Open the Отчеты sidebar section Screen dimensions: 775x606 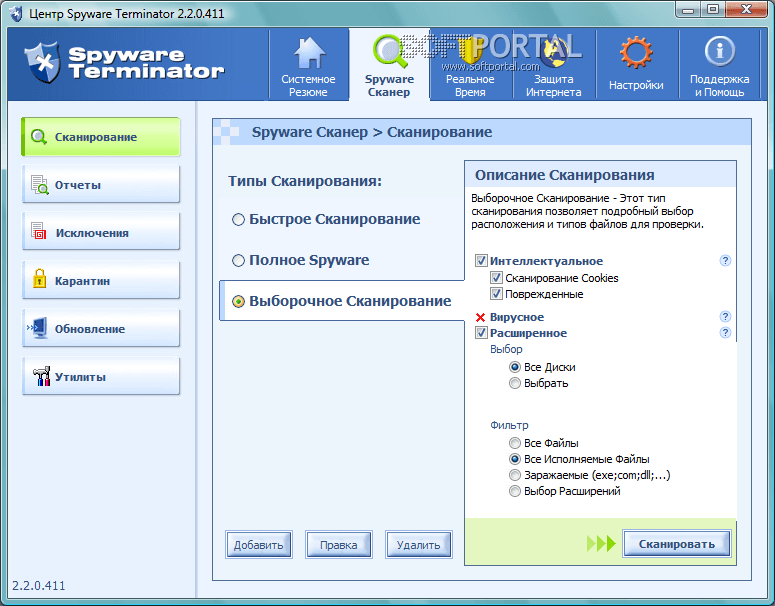click(x=101, y=184)
